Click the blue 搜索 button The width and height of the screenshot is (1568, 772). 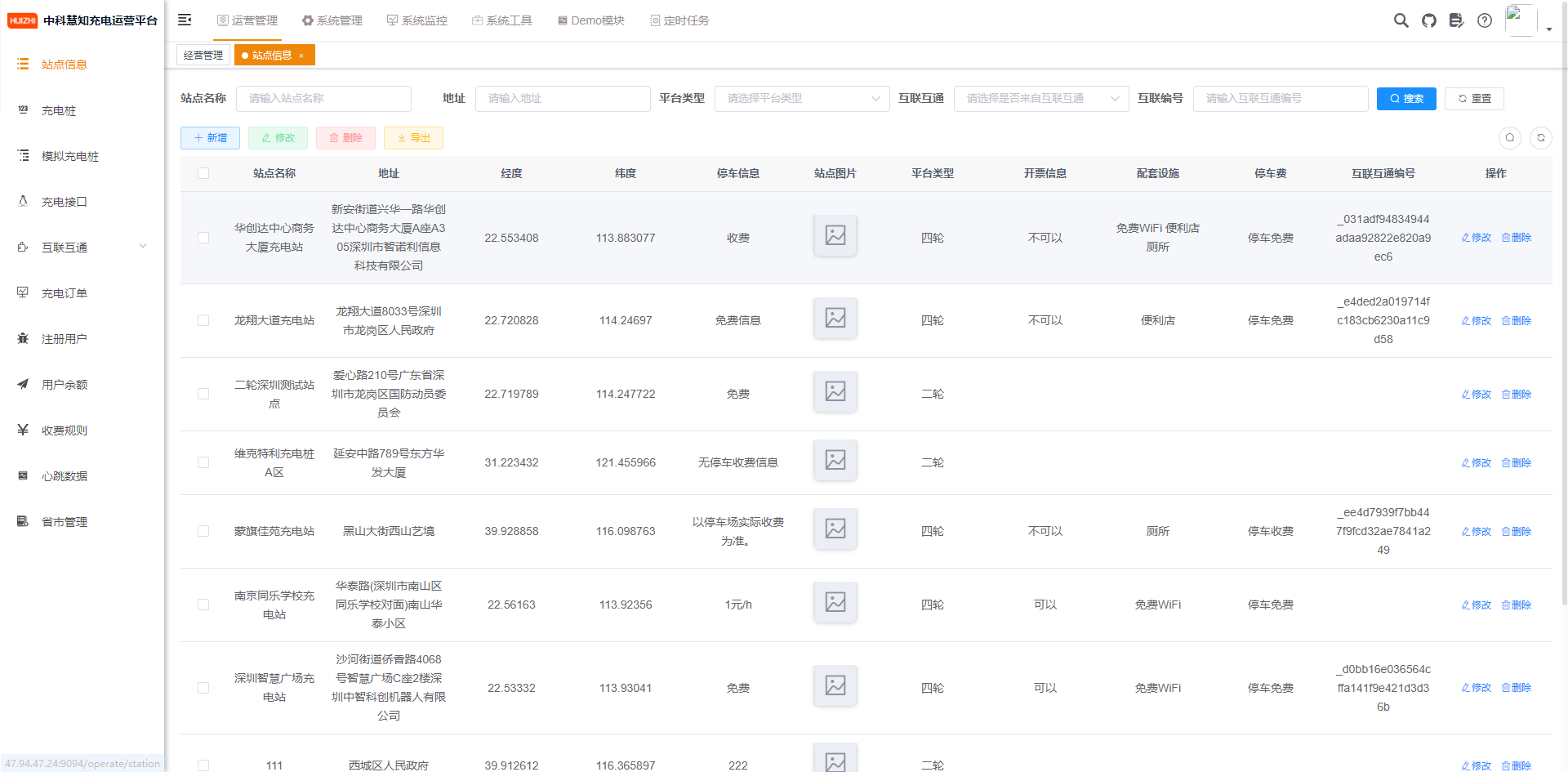[1406, 98]
